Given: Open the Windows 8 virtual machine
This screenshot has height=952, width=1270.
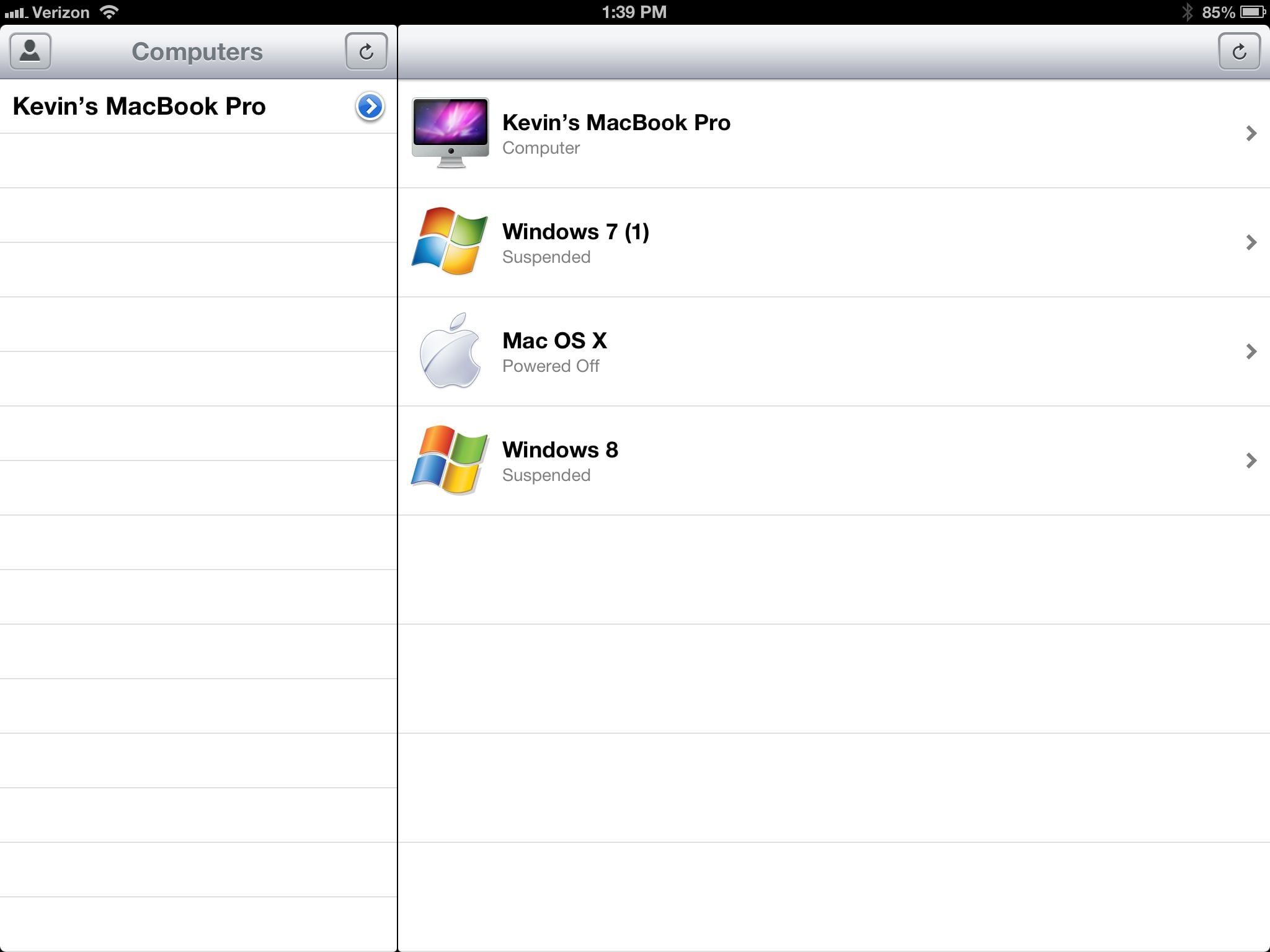Looking at the screenshot, I should 834,461.
